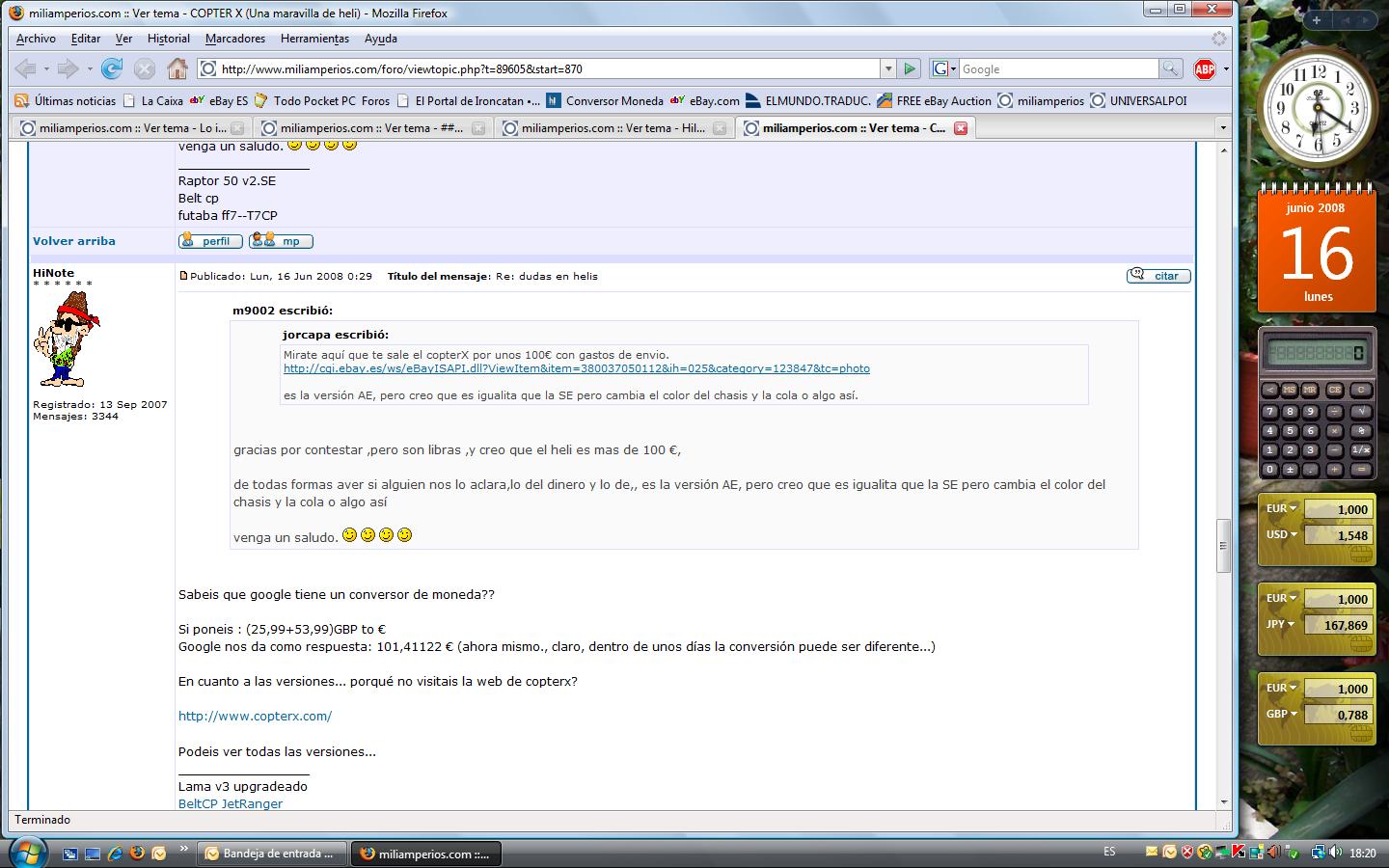Open the copterx.com link

point(255,716)
